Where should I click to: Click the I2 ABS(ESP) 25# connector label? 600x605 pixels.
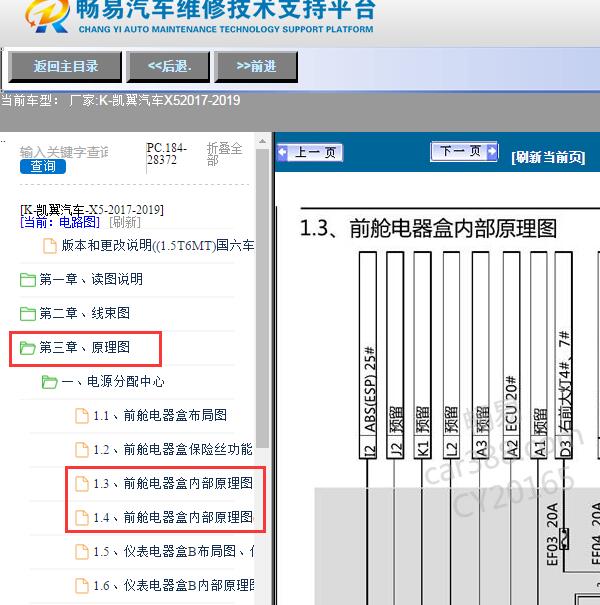tap(368, 355)
